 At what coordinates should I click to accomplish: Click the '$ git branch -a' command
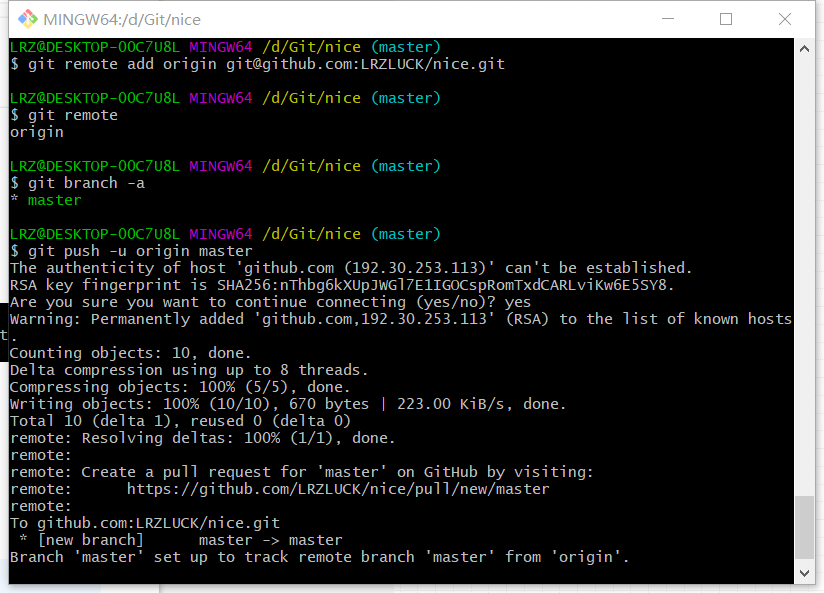tap(77, 183)
